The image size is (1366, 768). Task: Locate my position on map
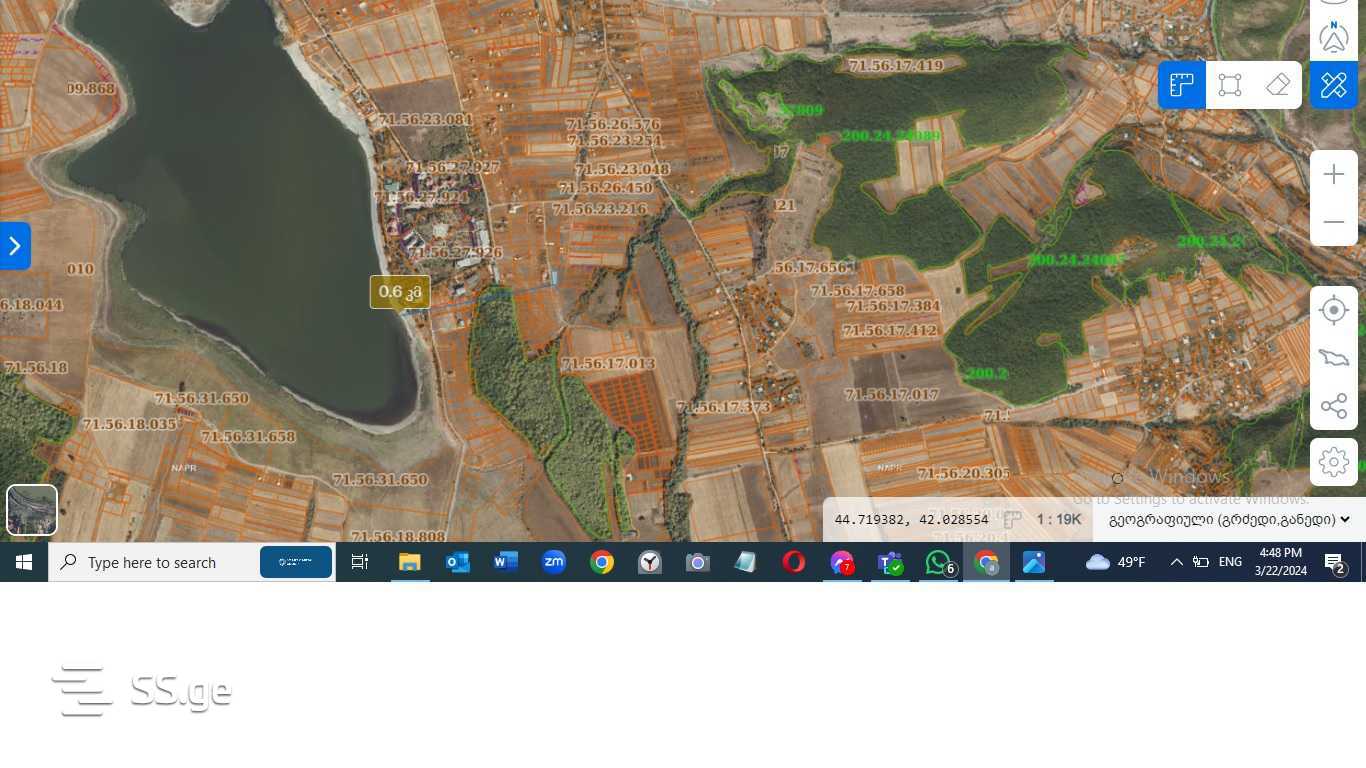pos(1334,310)
